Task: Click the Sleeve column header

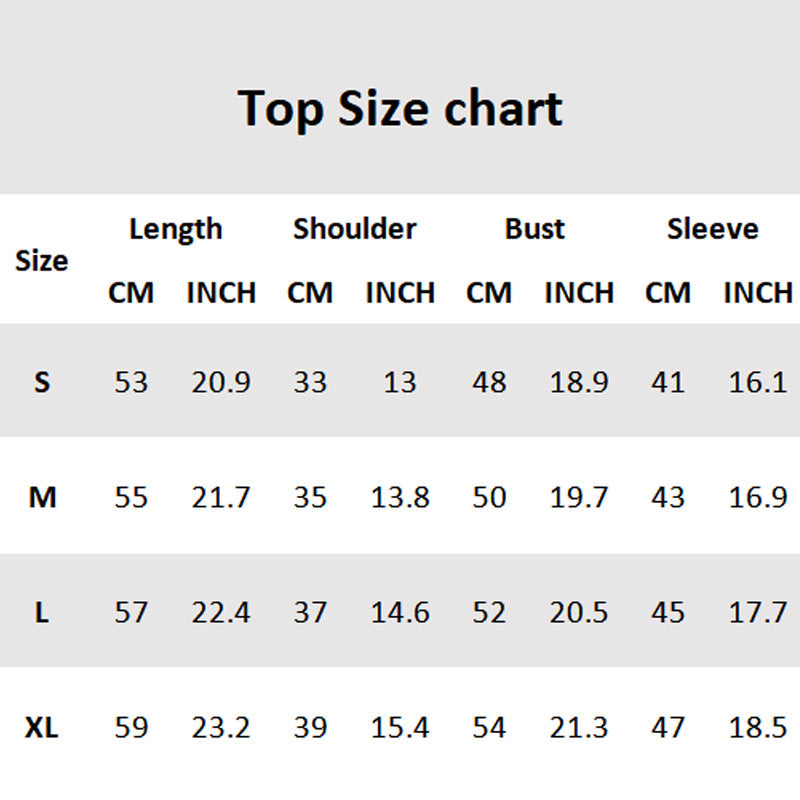Action: 713,229
